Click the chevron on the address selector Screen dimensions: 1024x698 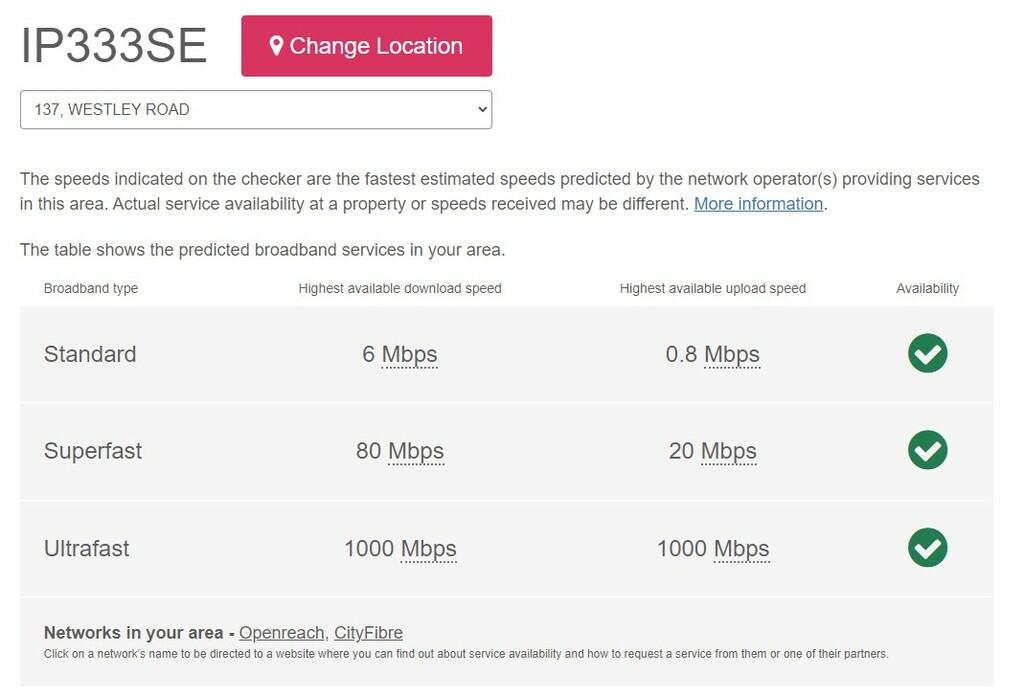pyautogui.click(x=481, y=109)
